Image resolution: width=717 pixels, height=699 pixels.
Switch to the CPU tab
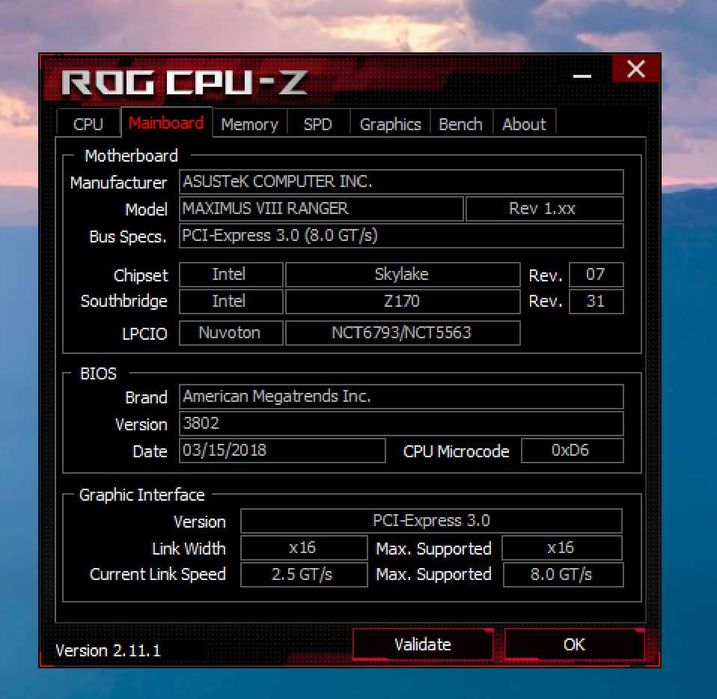tap(88, 123)
